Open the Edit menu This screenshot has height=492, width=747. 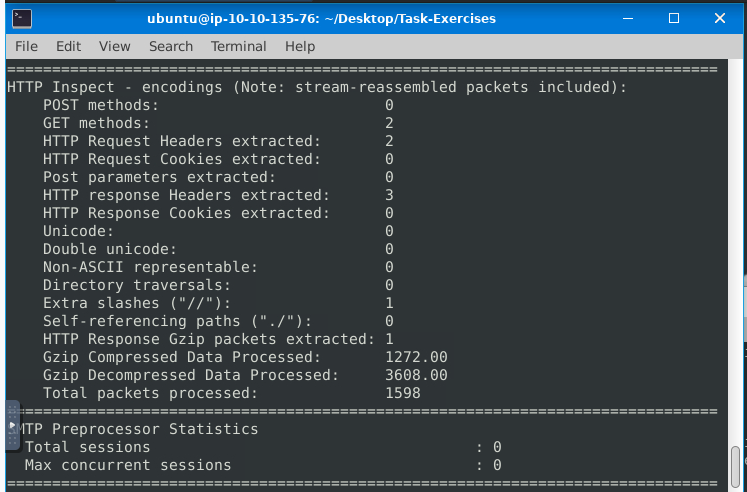click(x=68, y=46)
